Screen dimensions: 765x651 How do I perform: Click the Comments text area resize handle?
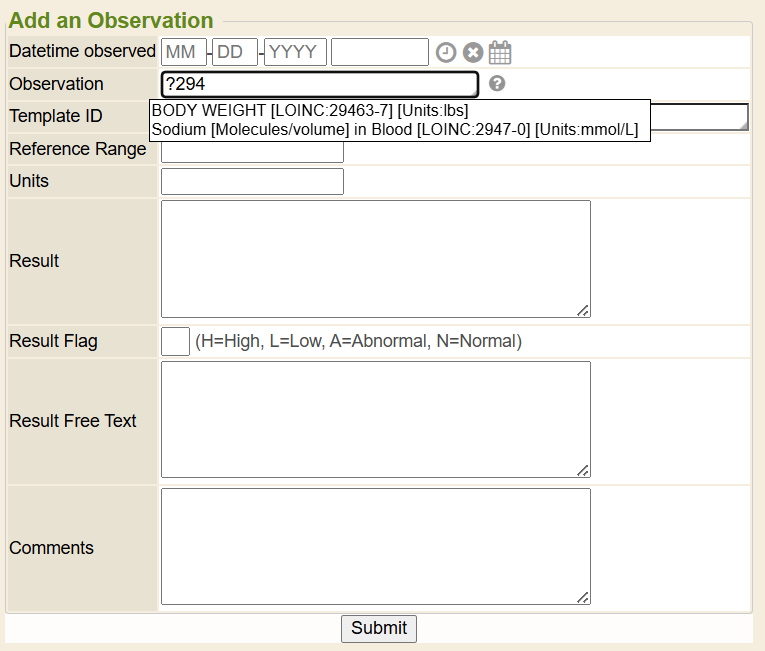(583, 598)
